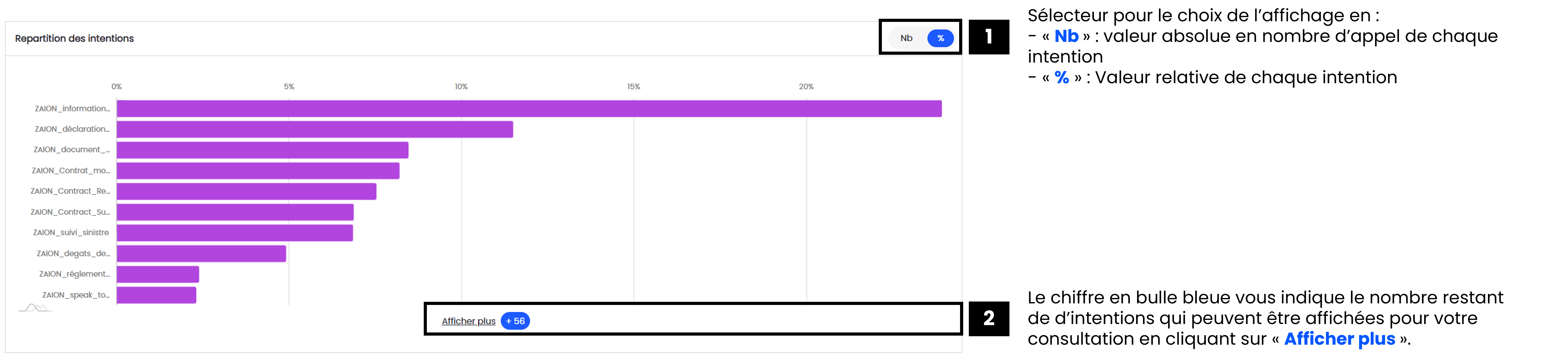Click the chart library logo icon
Image resolution: width=1568 pixels, height=360 pixels.
tap(35, 308)
